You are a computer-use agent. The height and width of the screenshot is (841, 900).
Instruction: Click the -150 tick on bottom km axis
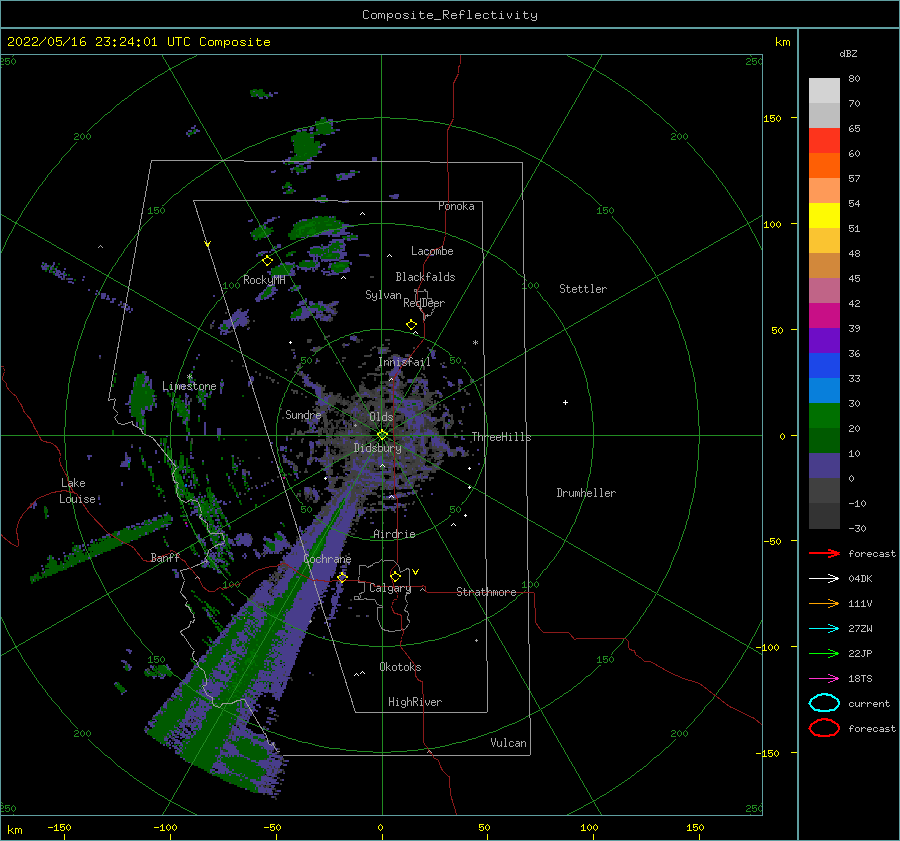pos(59,828)
